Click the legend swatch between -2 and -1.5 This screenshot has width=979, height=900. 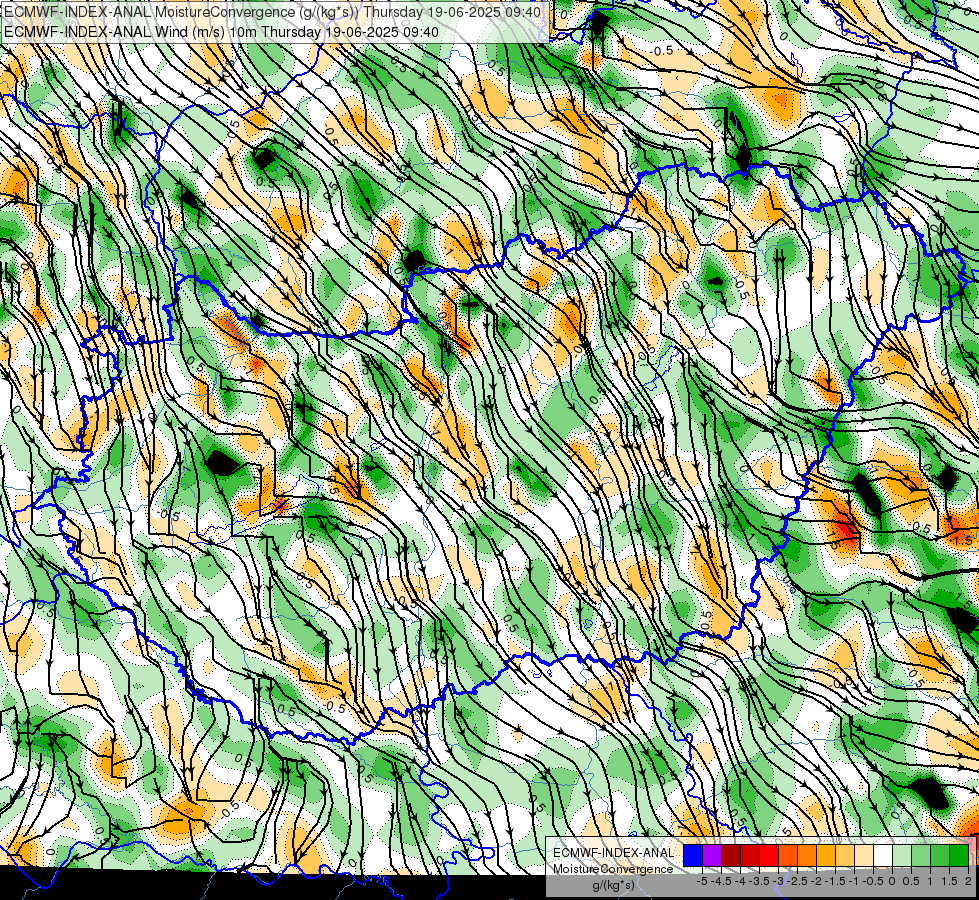826,855
